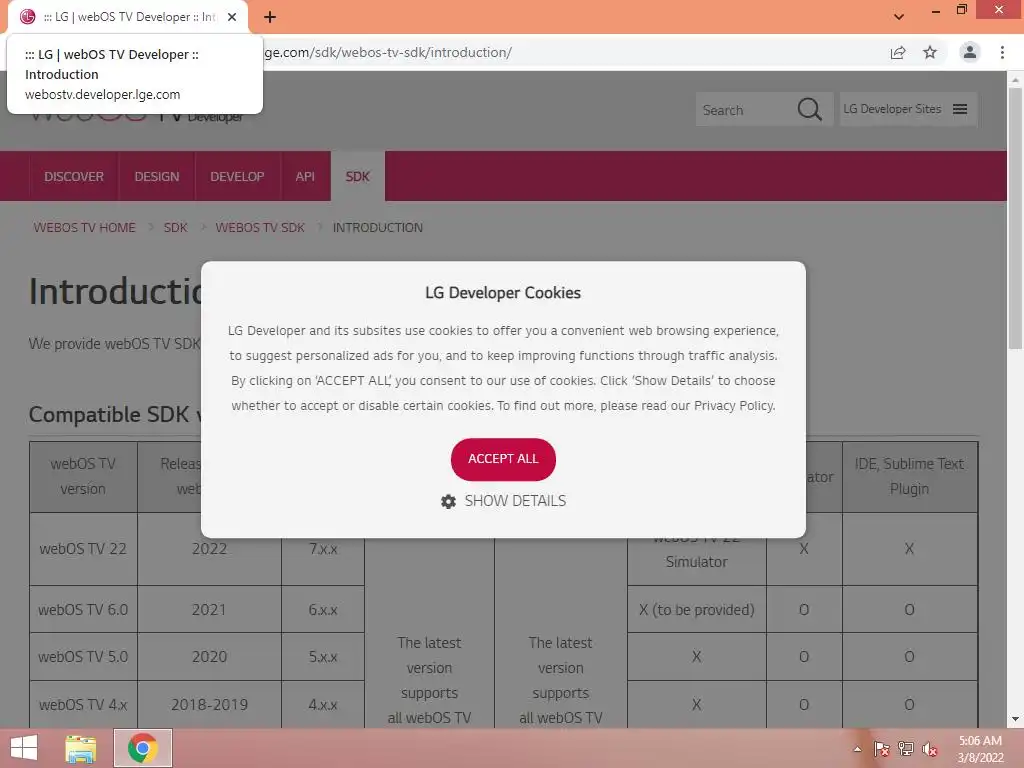Close the LG webOS TV Developer tab
The width and height of the screenshot is (1024, 768).
(232, 17)
